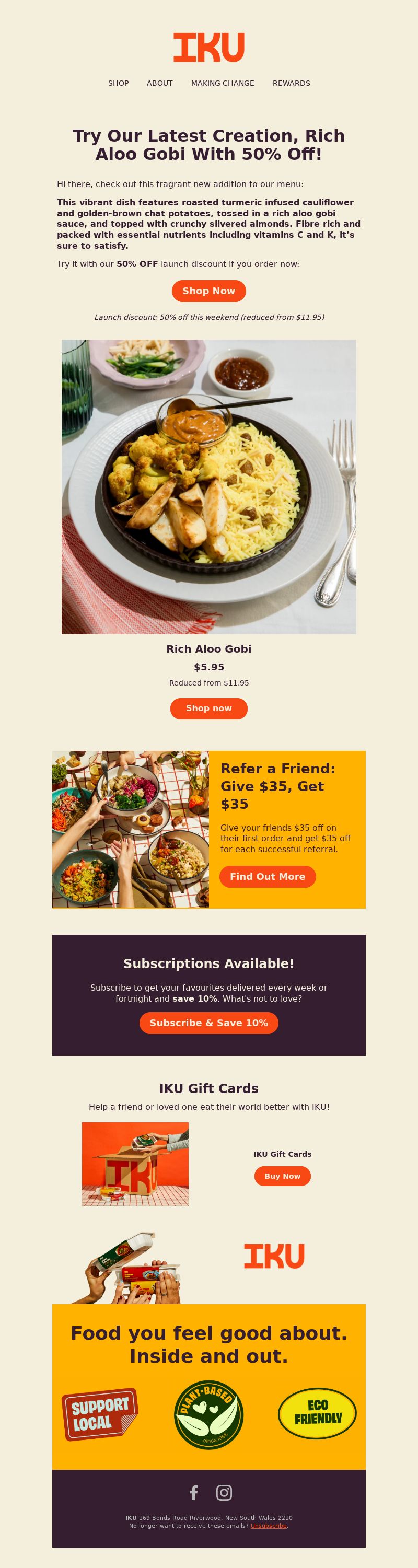This screenshot has height=1568, width=418.
Task: Open the Instagram icon in footer
Action: 224,1493
